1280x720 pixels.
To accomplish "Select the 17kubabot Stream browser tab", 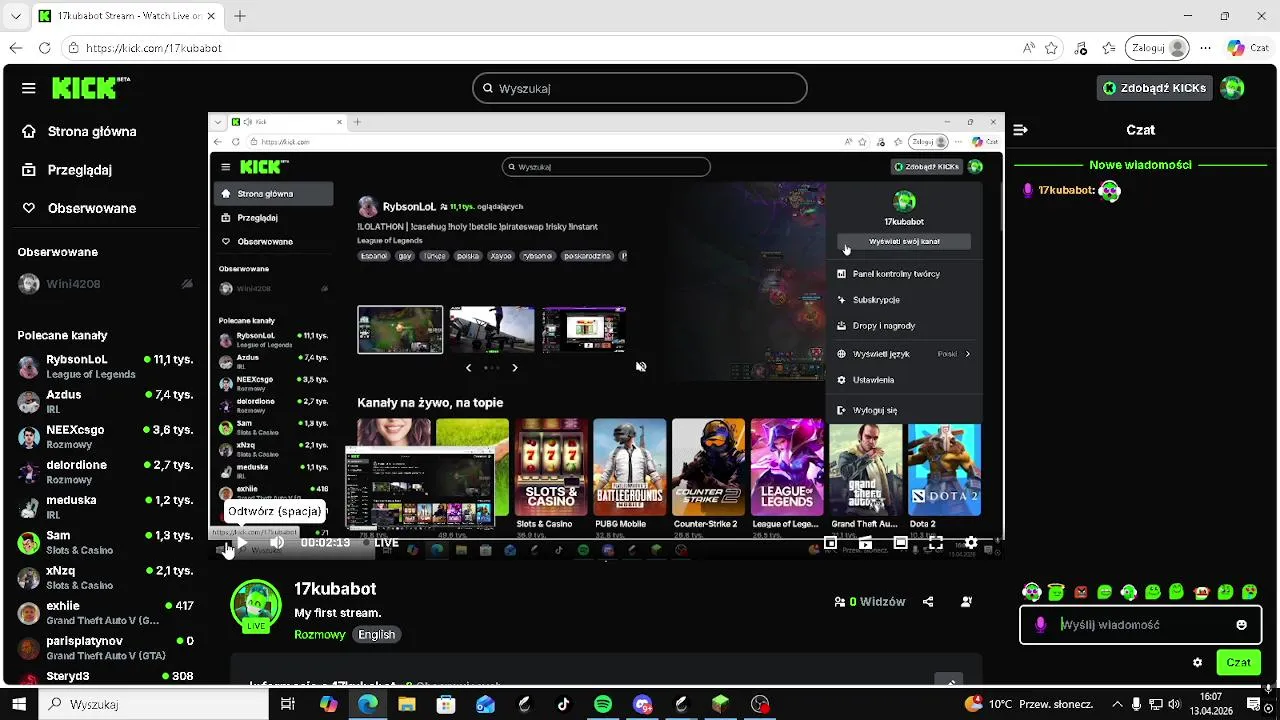I will (x=128, y=16).
